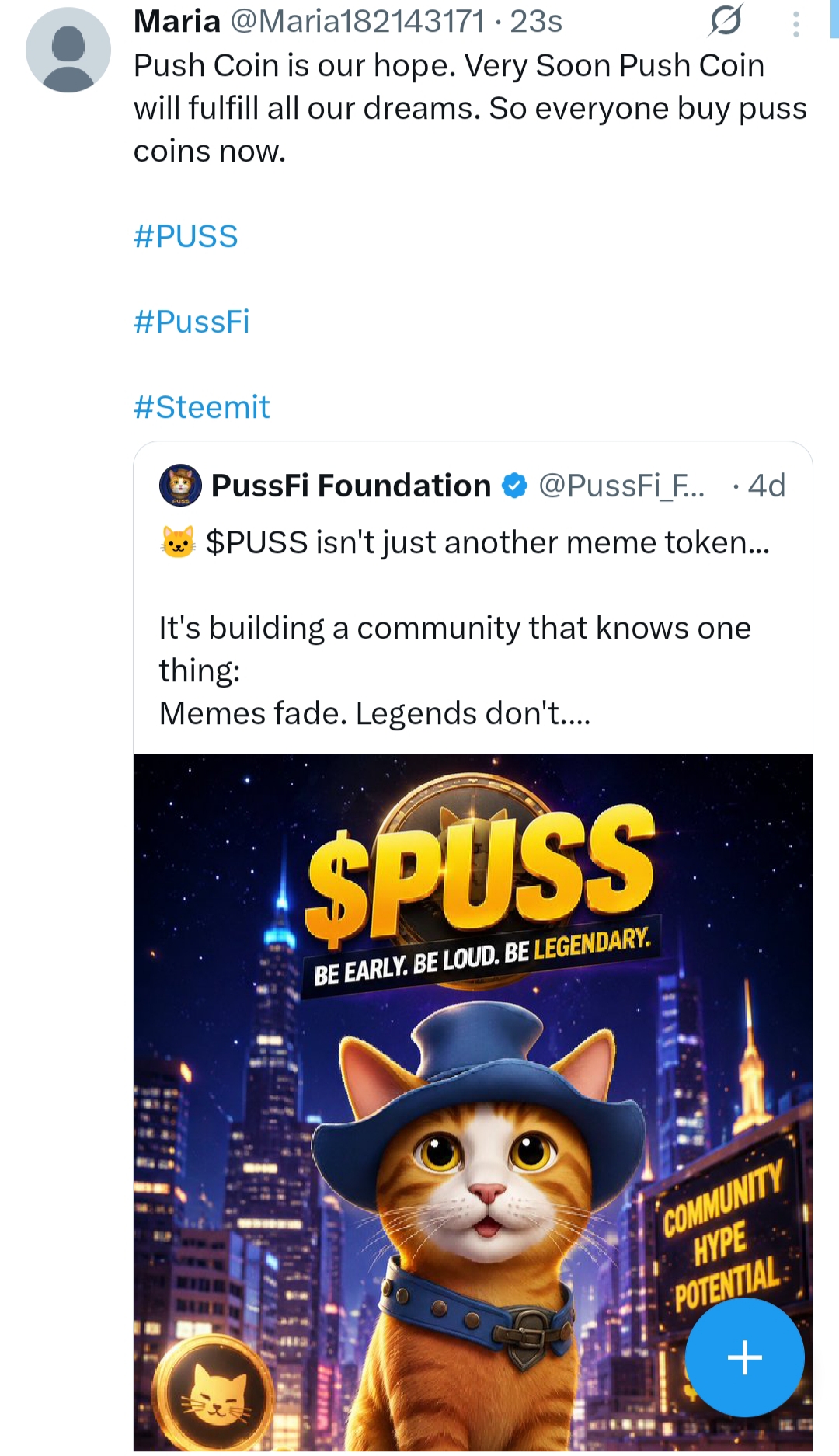Open the $PUSS cat promotional image

click(473, 1102)
